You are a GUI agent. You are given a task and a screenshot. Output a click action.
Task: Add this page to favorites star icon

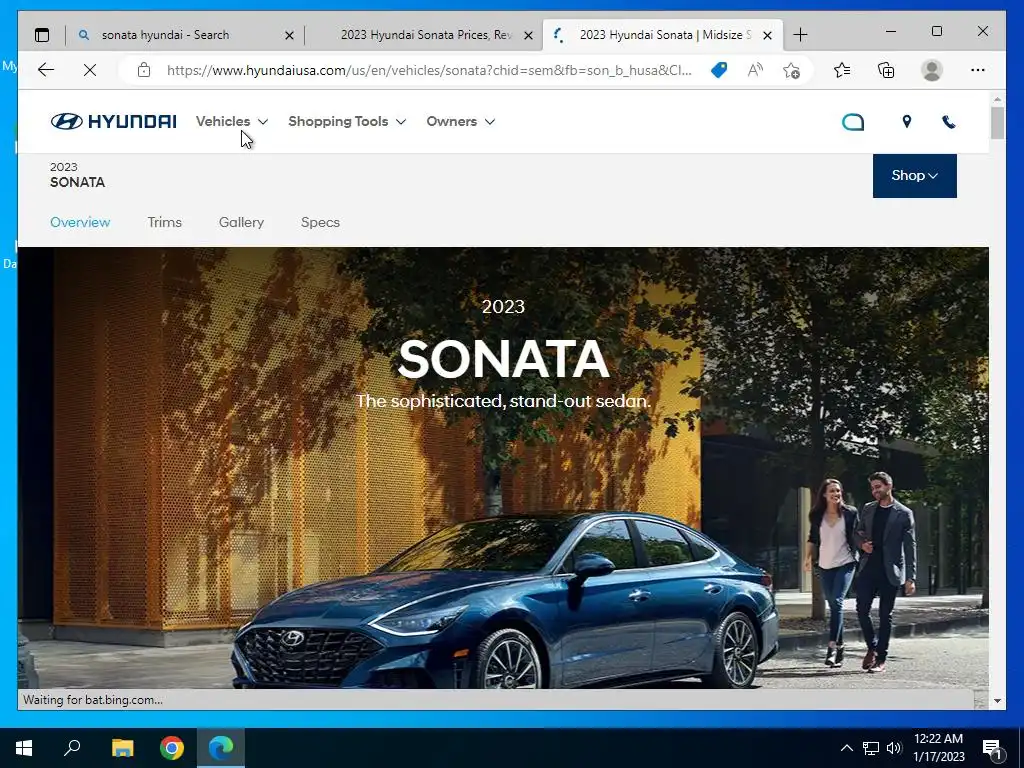[x=791, y=70]
